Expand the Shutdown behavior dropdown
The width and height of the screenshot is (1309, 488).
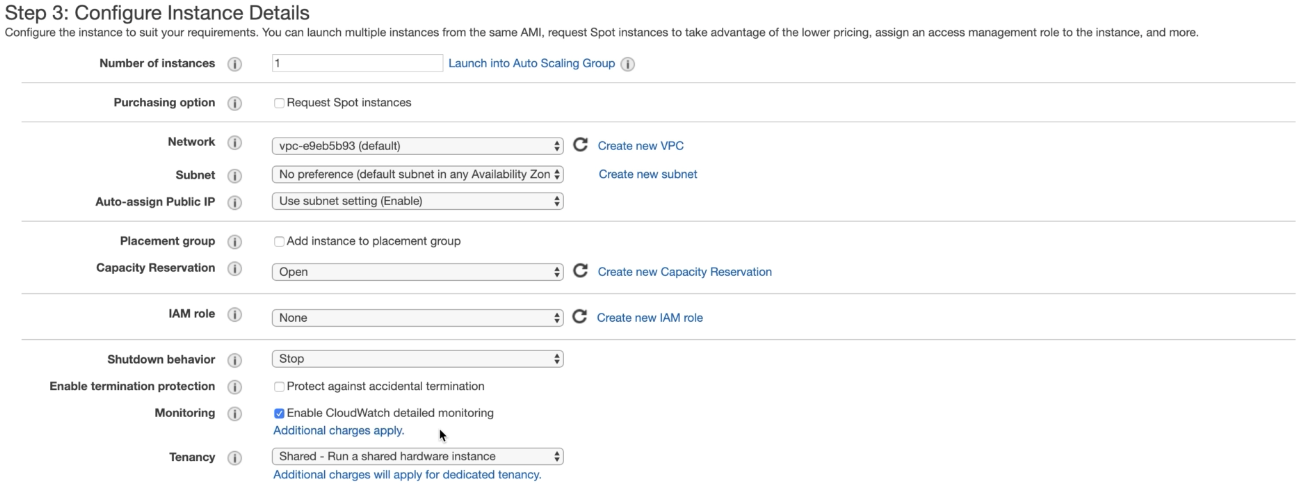pyautogui.click(x=418, y=358)
